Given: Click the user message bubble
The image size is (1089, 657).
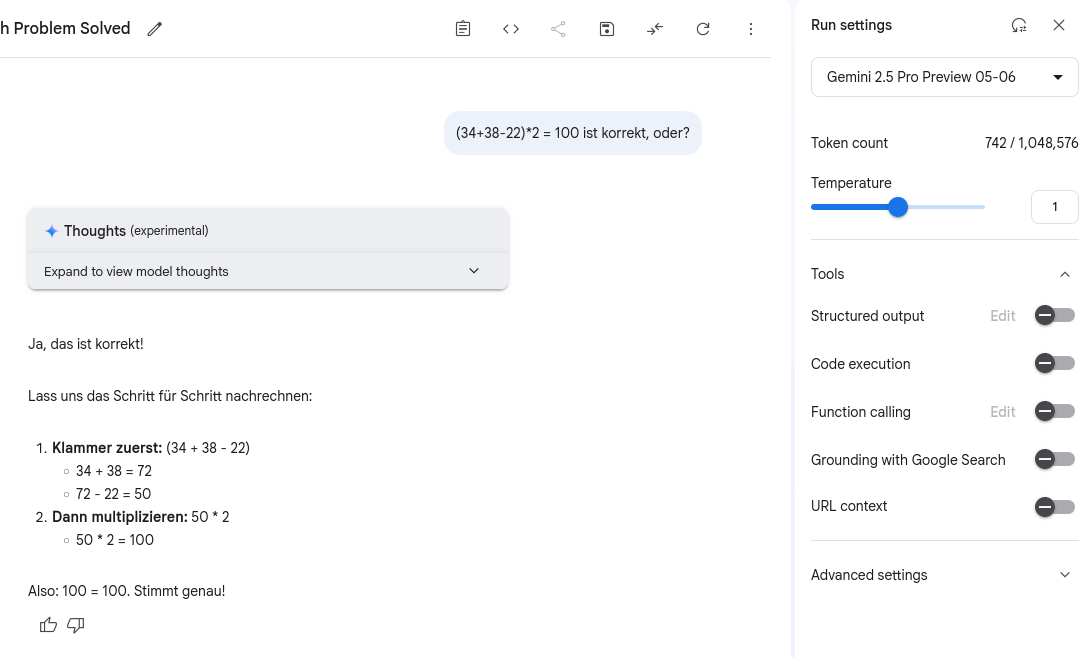Looking at the screenshot, I should [x=573, y=133].
